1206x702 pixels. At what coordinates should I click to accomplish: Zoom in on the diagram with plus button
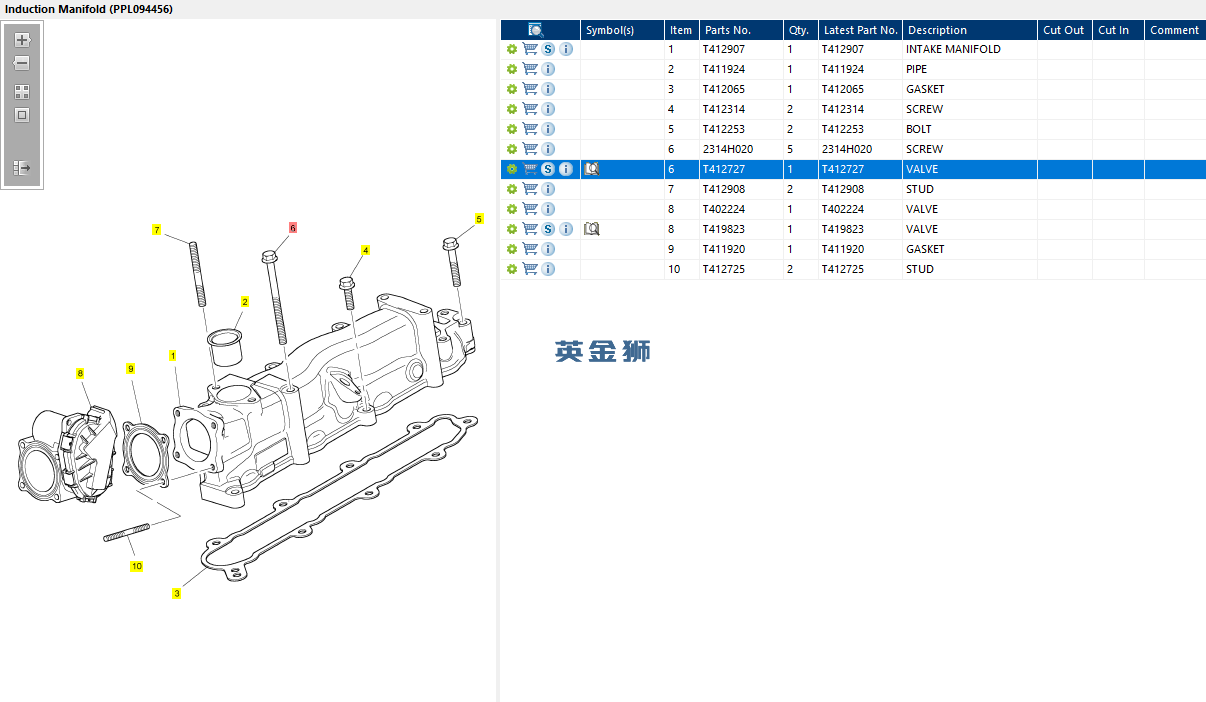click(x=22, y=41)
